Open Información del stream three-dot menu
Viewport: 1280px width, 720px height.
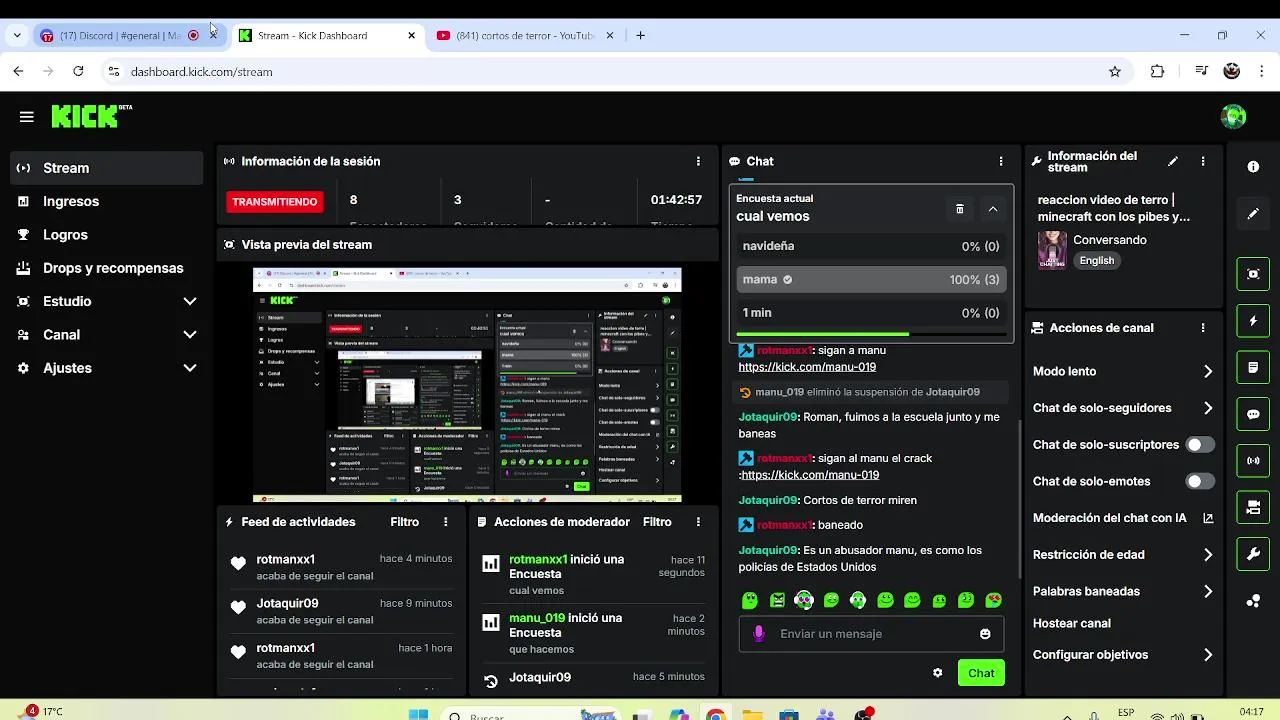[1203, 161]
